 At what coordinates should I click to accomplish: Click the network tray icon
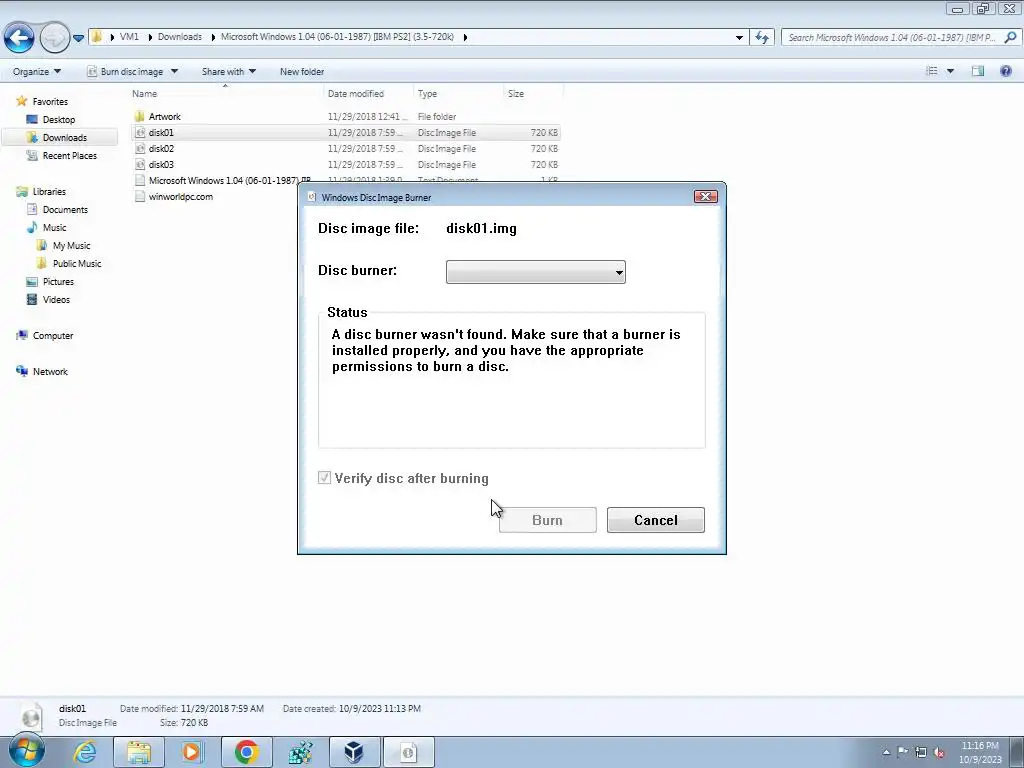coord(921,752)
